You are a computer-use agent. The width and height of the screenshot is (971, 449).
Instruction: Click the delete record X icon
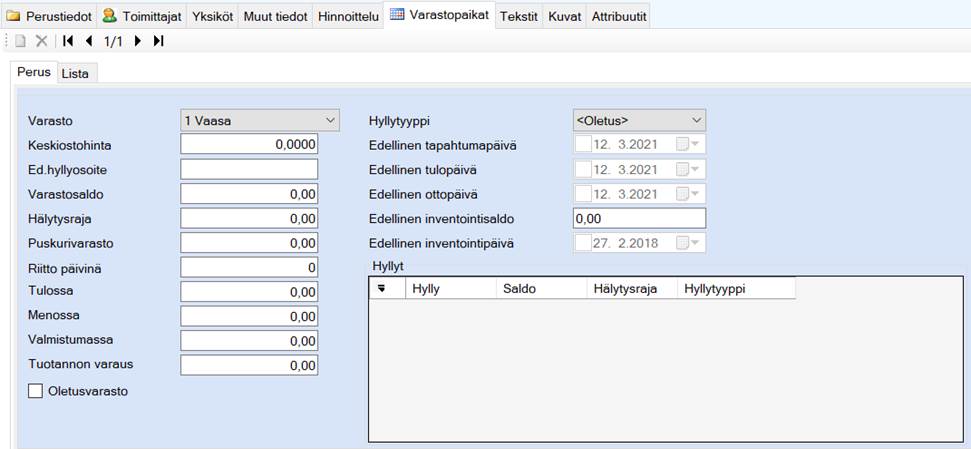(42, 41)
